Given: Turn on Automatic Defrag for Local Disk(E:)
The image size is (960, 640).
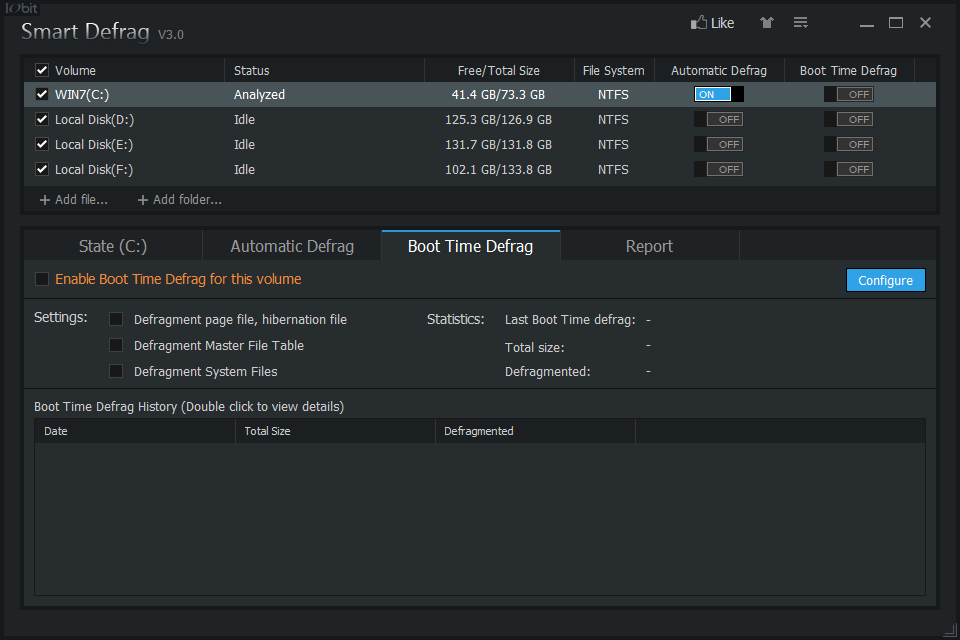Looking at the screenshot, I should tap(719, 145).
